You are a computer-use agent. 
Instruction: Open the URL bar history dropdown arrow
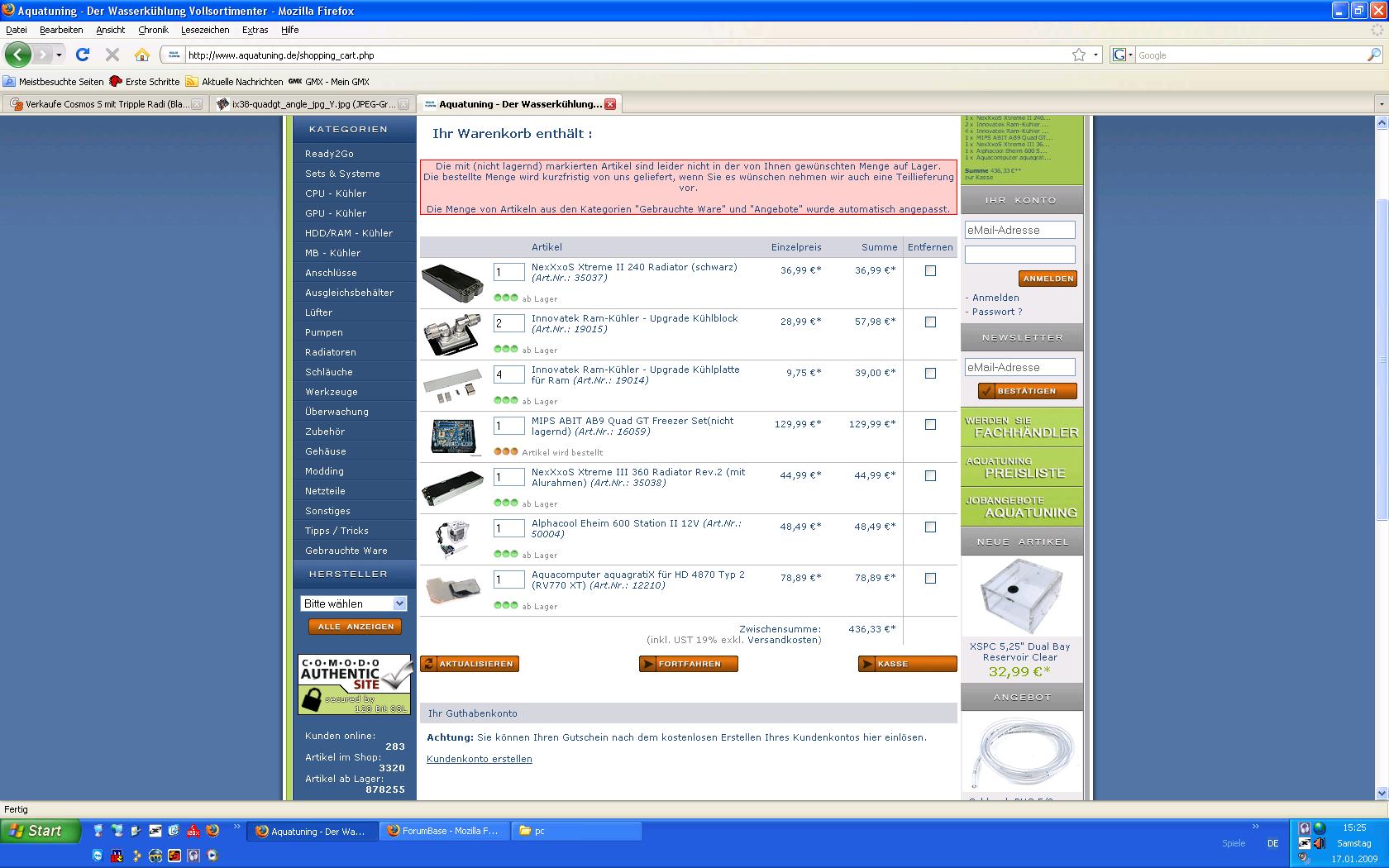click(x=1096, y=55)
